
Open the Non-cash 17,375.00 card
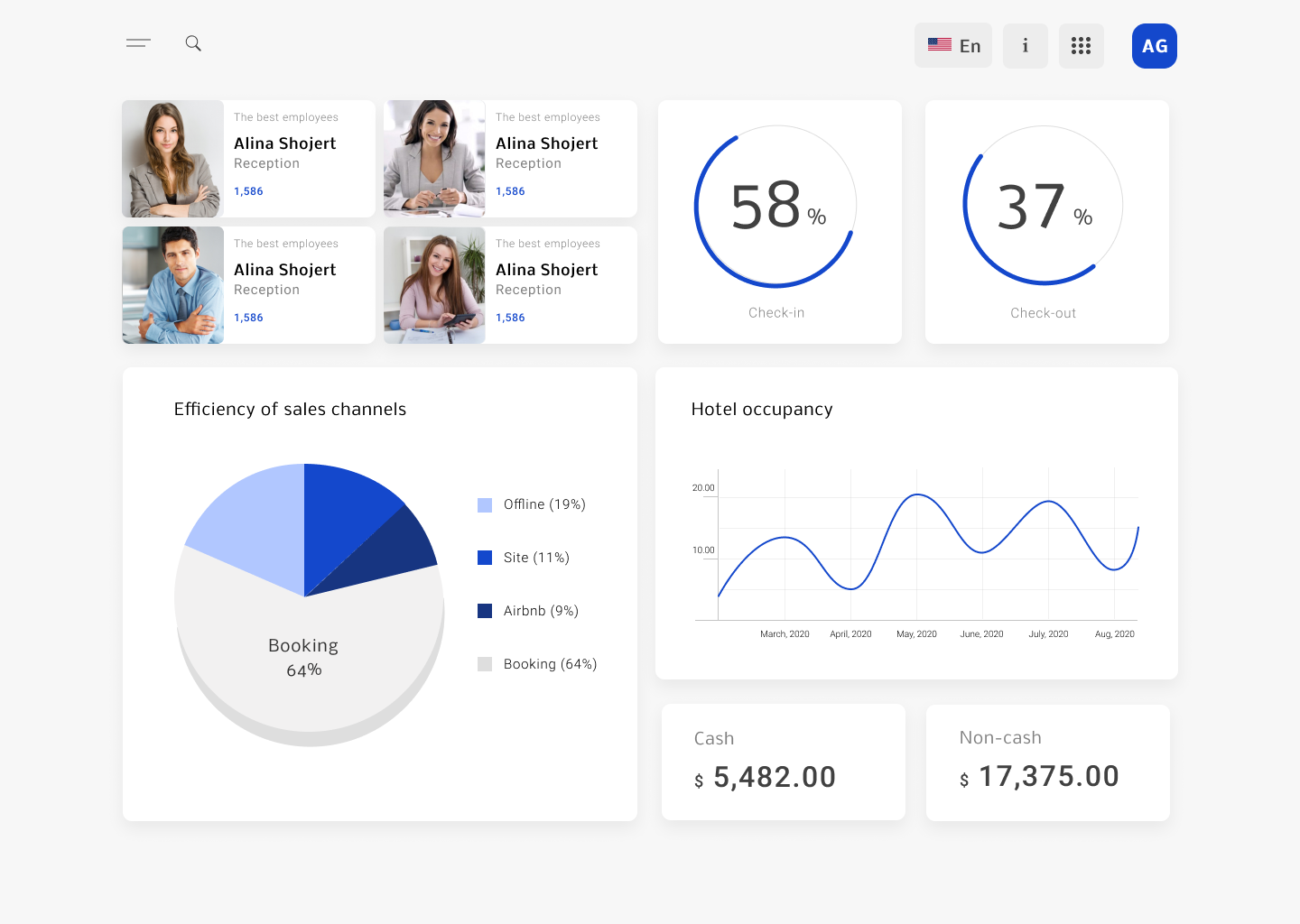click(x=1047, y=762)
